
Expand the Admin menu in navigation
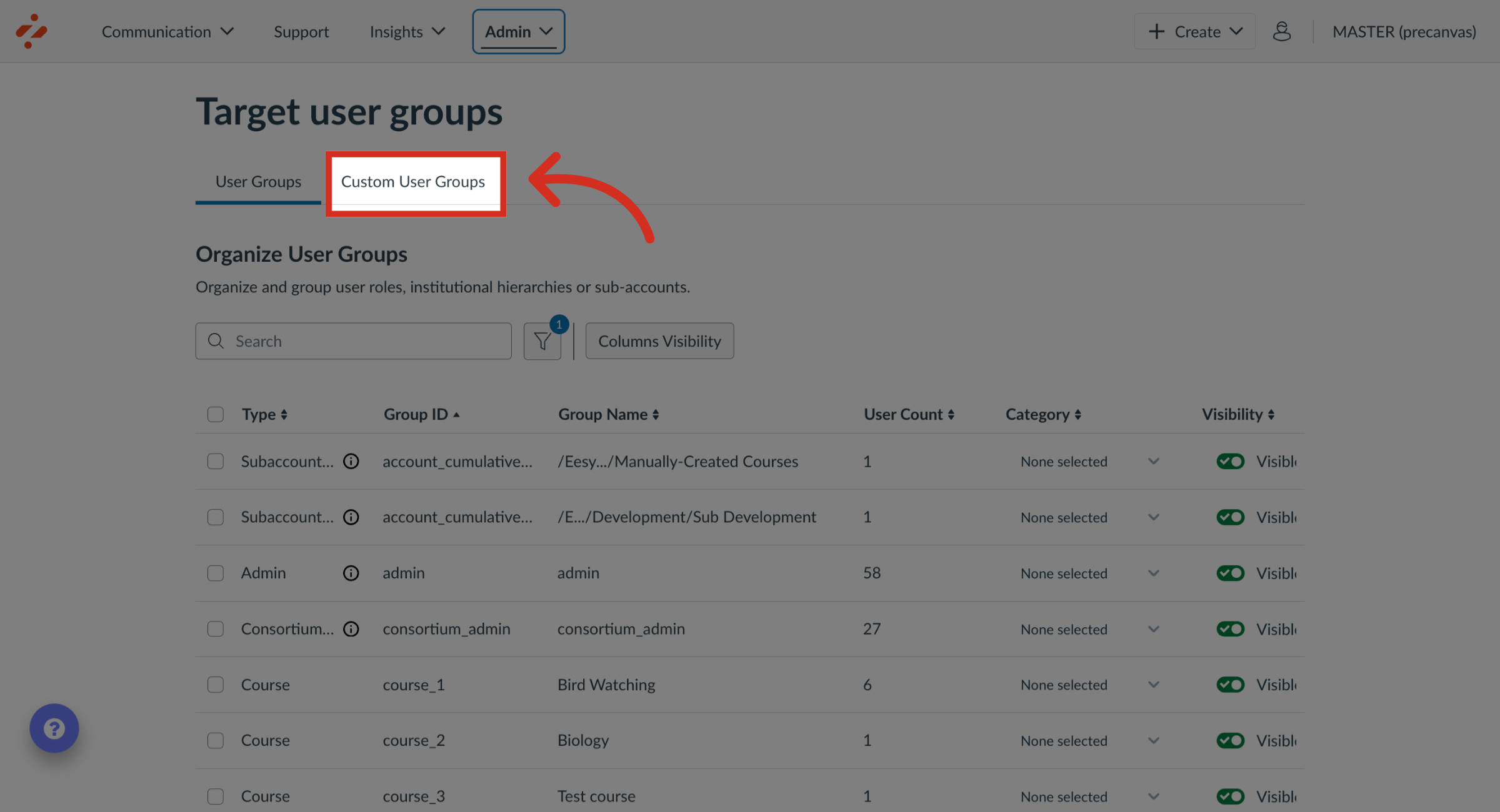[517, 31]
